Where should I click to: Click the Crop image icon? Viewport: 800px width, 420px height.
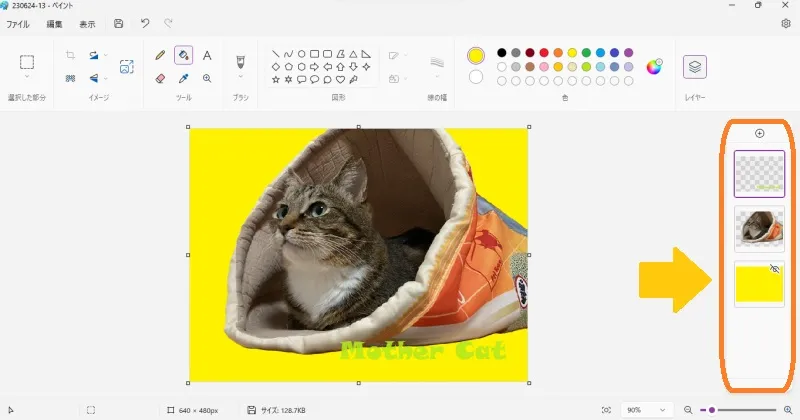70,56
